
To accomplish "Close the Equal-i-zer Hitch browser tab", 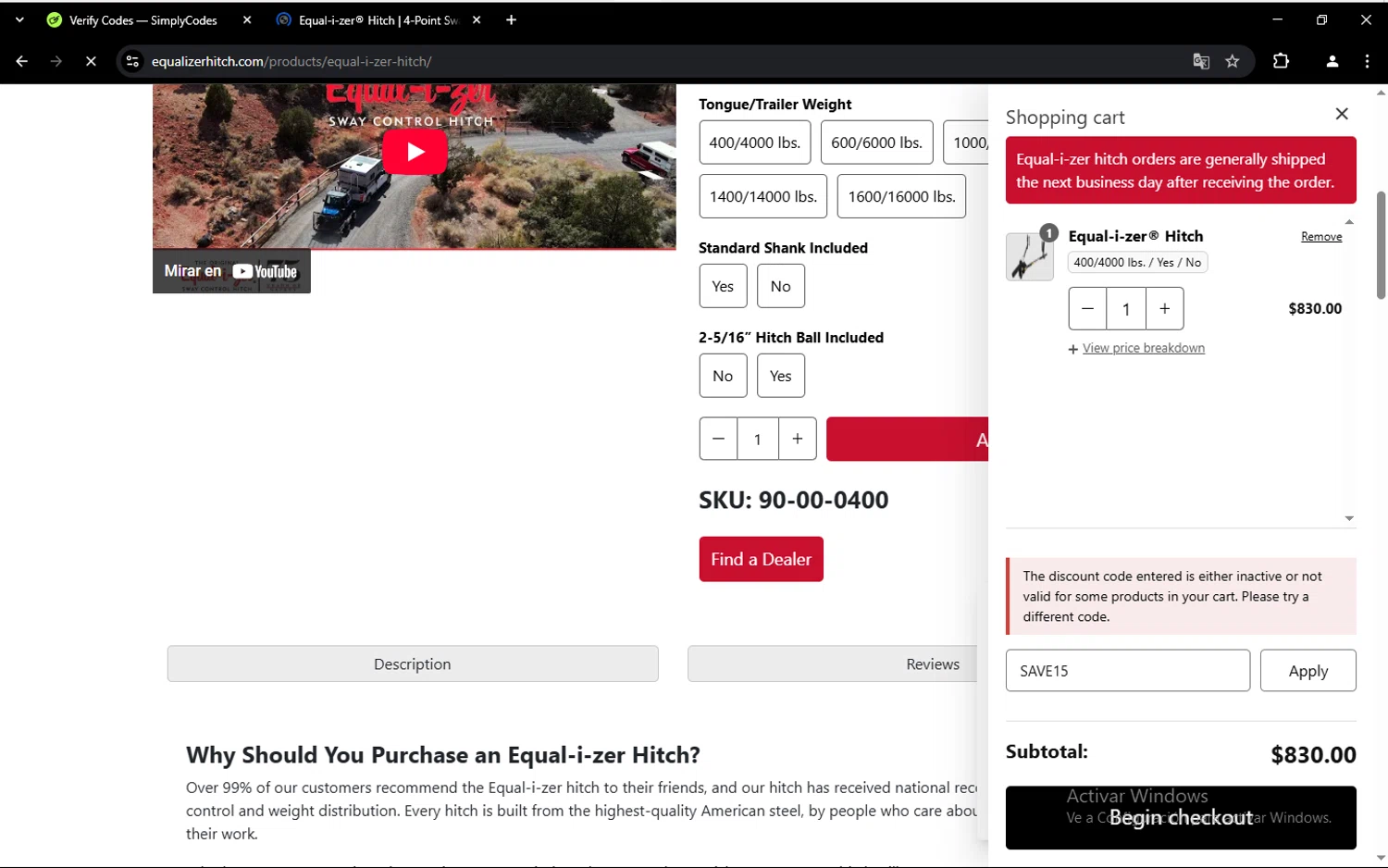I will click(477, 20).
